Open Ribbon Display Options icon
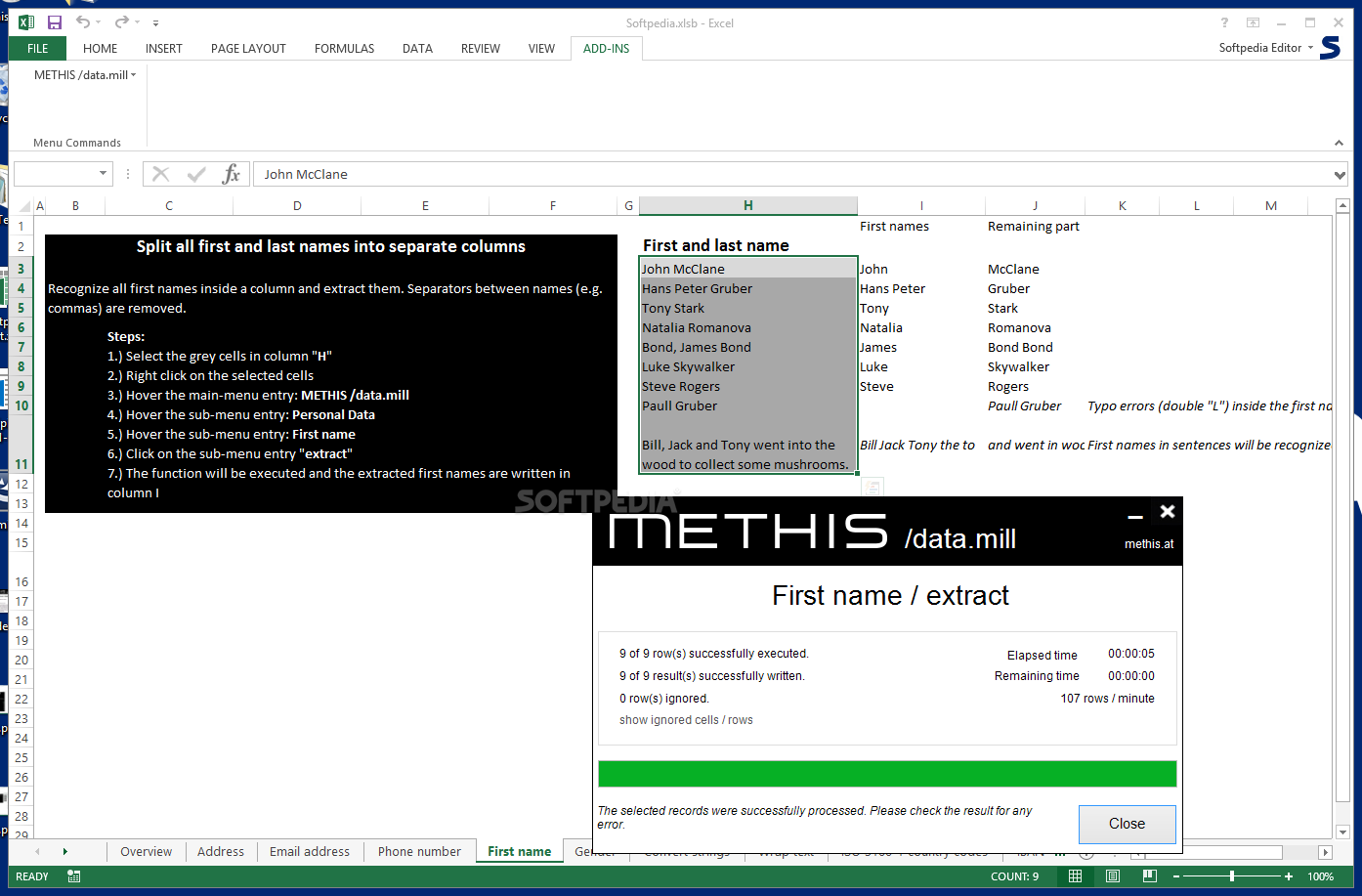 coord(1253,22)
